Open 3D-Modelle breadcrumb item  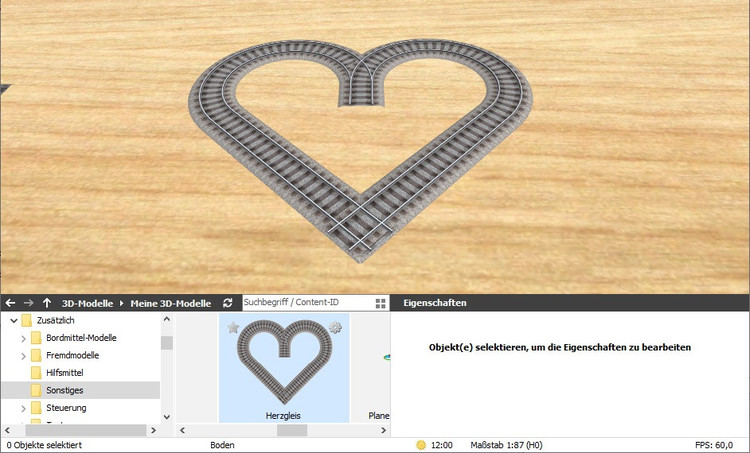click(x=87, y=303)
